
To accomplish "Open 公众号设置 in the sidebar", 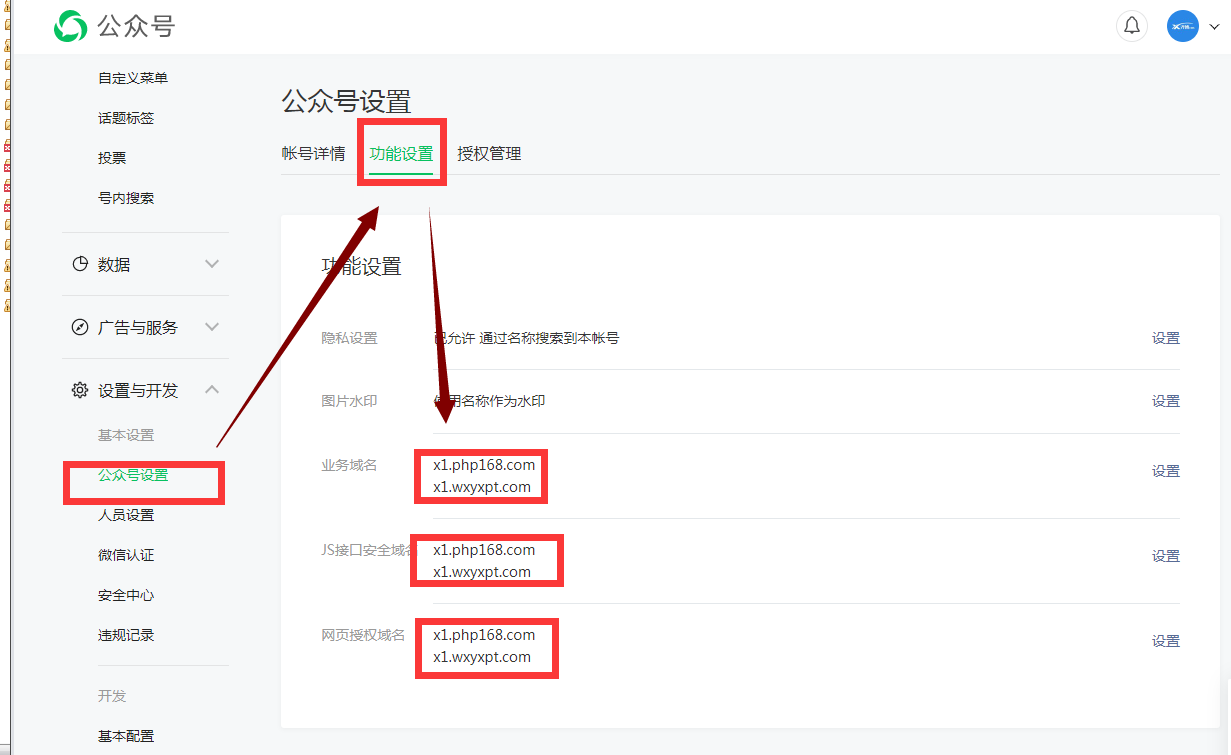I will pyautogui.click(x=133, y=475).
